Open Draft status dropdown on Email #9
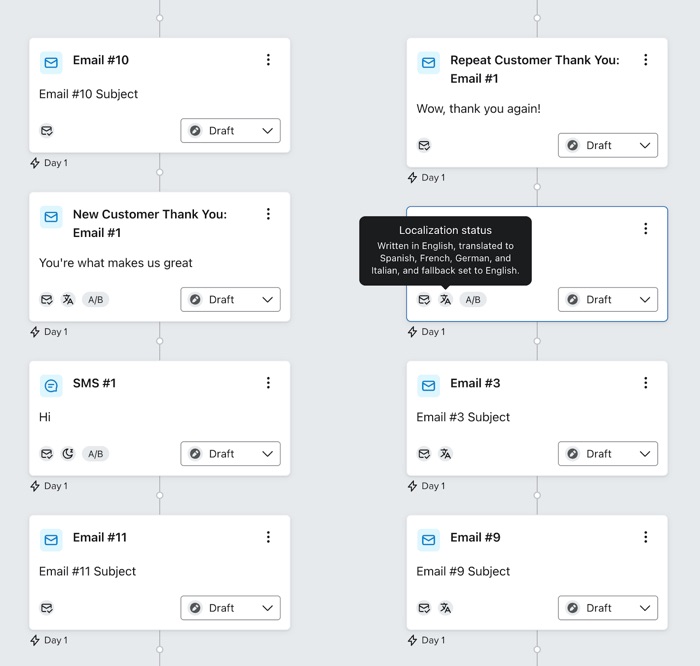The width and height of the screenshot is (700, 666). coord(608,608)
